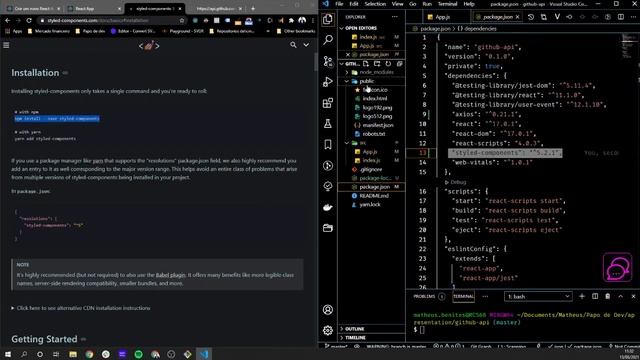Image resolution: width=640 pixels, height=360 pixels.
Task: Open the File menu in VS Code
Action: tap(339, 4)
